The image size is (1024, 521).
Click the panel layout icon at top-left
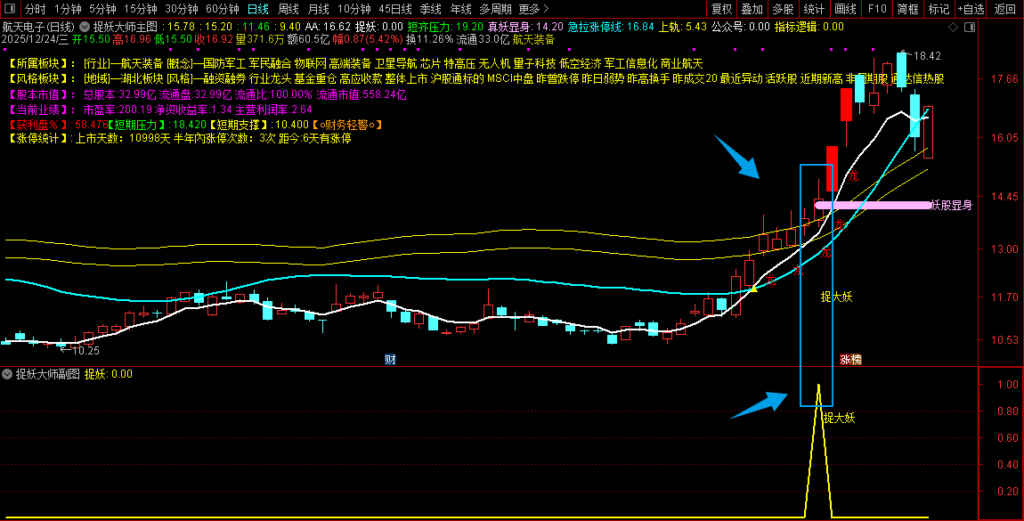[x=11, y=9]
